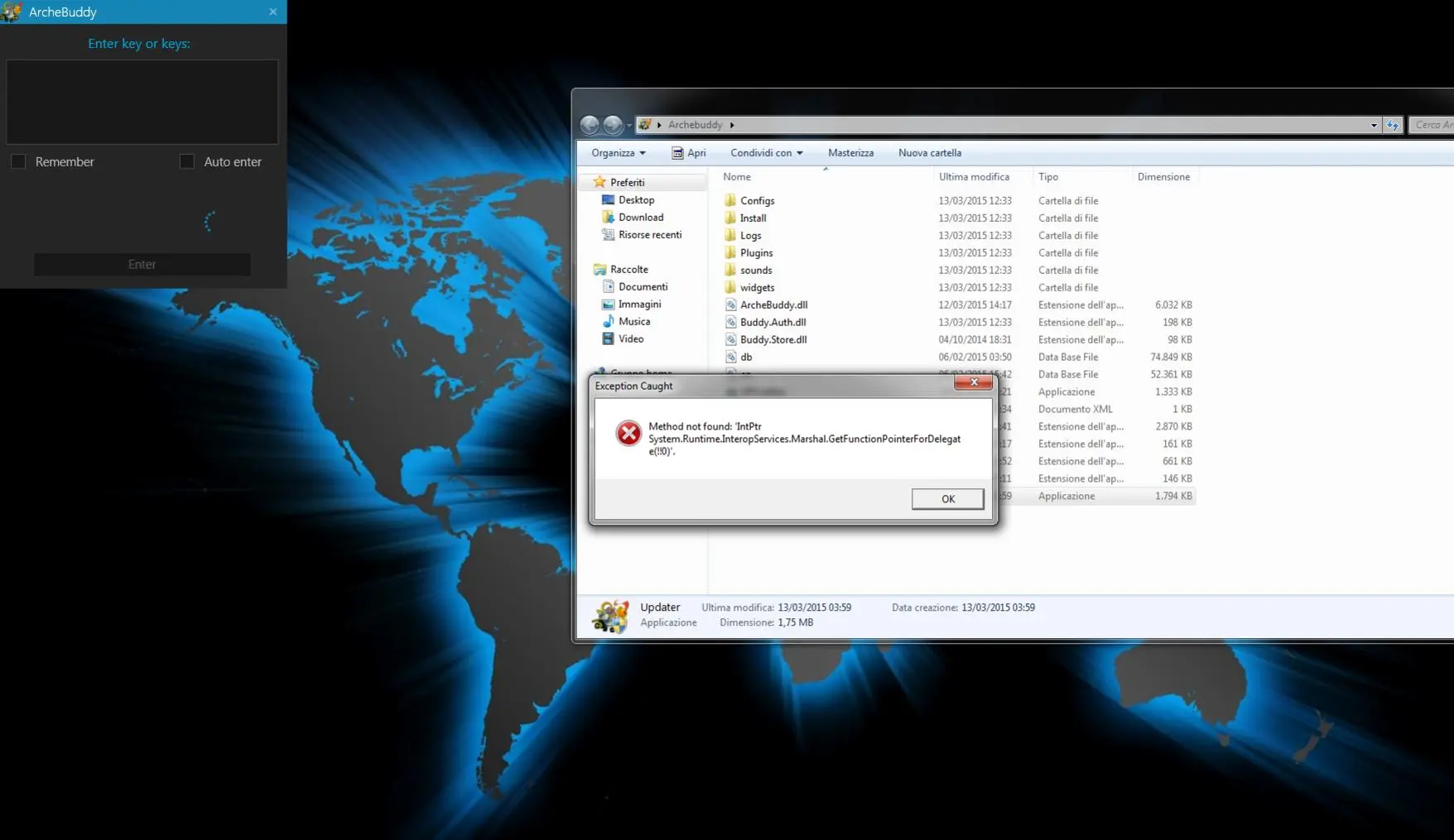Go forward in Explorer window
1454x840 pixels.
(x=613, y=125)
